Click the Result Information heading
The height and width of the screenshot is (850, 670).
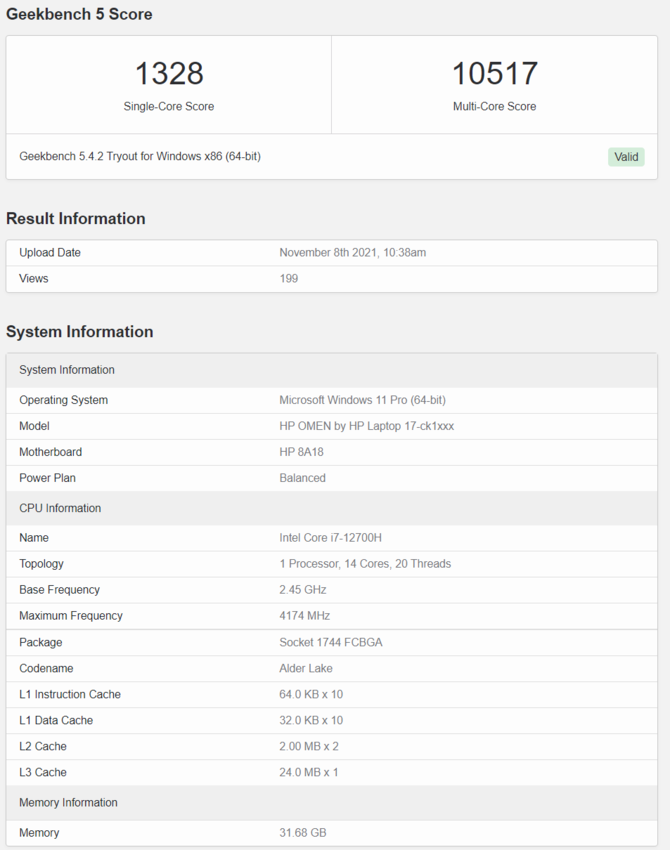coord(75,218)
